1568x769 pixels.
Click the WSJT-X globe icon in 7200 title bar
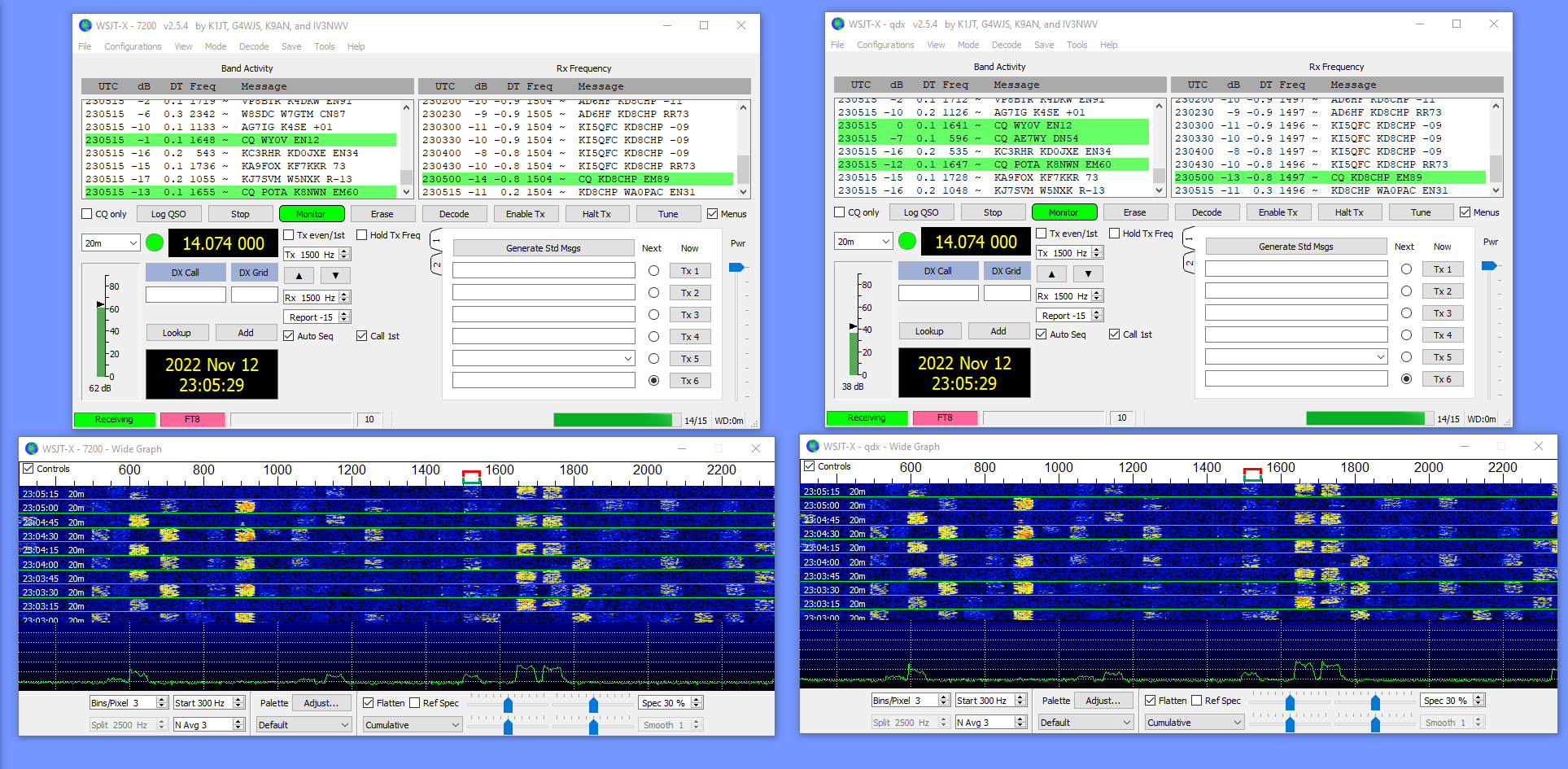pos(85,25)
